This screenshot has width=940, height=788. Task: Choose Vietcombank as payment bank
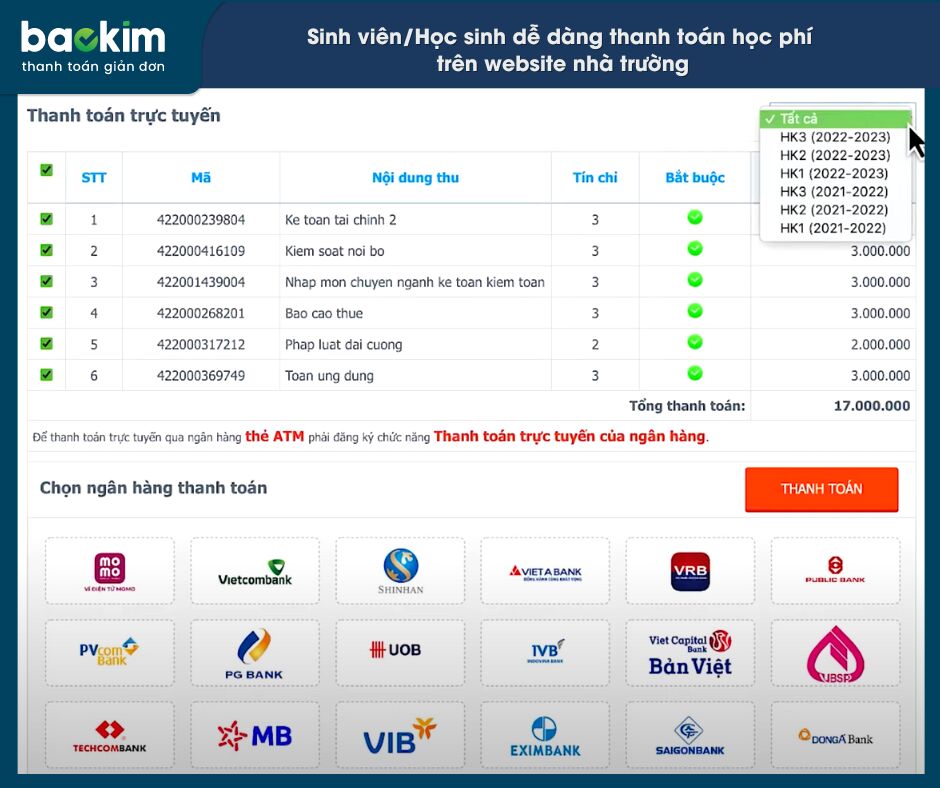(x=255, y=570)
